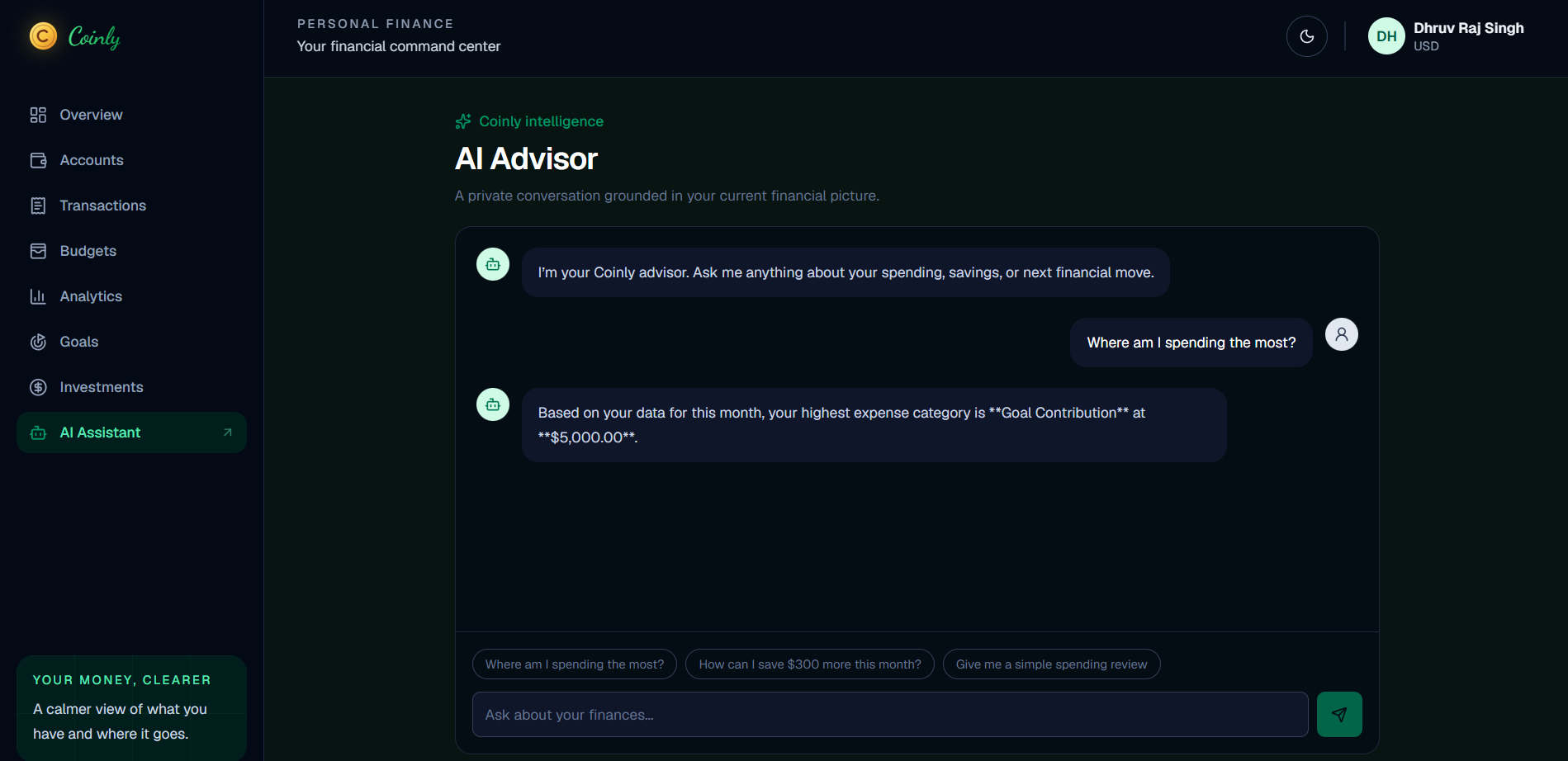Click the Coinly wordmark in sidebar
Image resolution: width=1568 pixels, height=761 pixels.
point(94,37)
